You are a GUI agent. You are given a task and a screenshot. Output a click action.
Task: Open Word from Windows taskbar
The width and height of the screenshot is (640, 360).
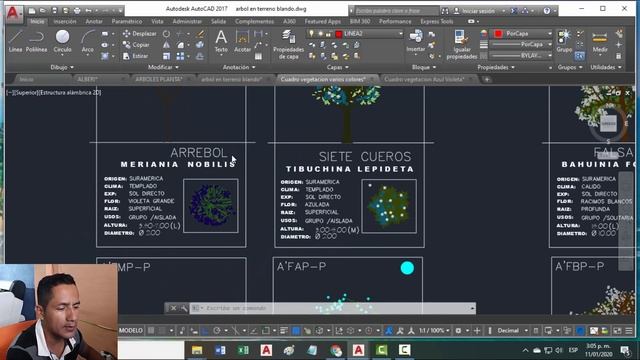(x=220, y=350)
